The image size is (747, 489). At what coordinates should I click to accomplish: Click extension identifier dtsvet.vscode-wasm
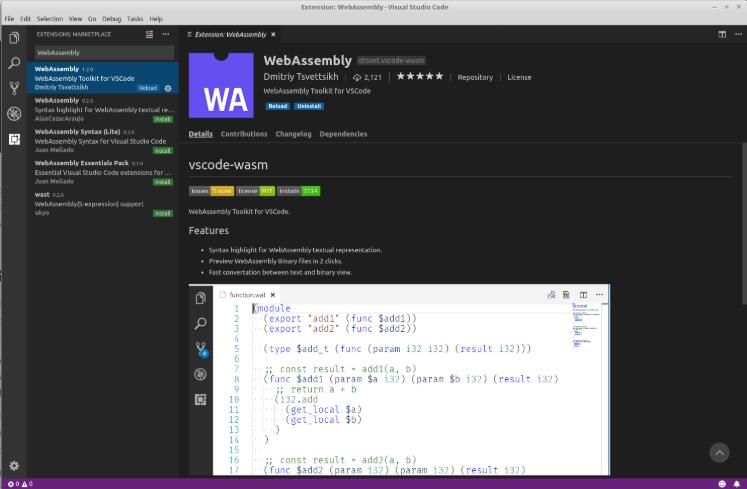pyautogui.click(x=391, y=61)
